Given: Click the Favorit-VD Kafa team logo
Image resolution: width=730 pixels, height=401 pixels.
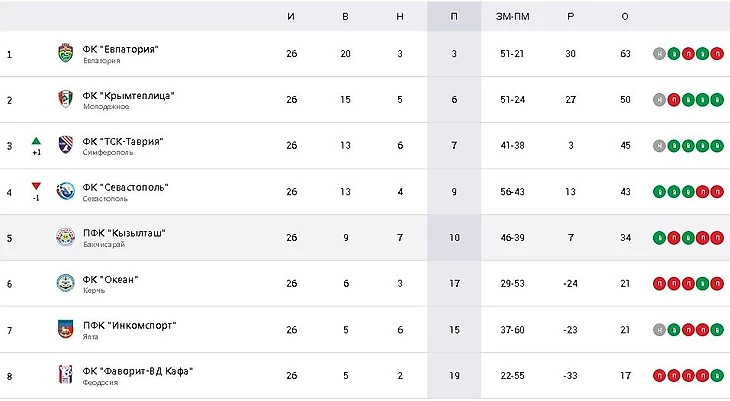Looking at the screenshot, I should 65,376.
